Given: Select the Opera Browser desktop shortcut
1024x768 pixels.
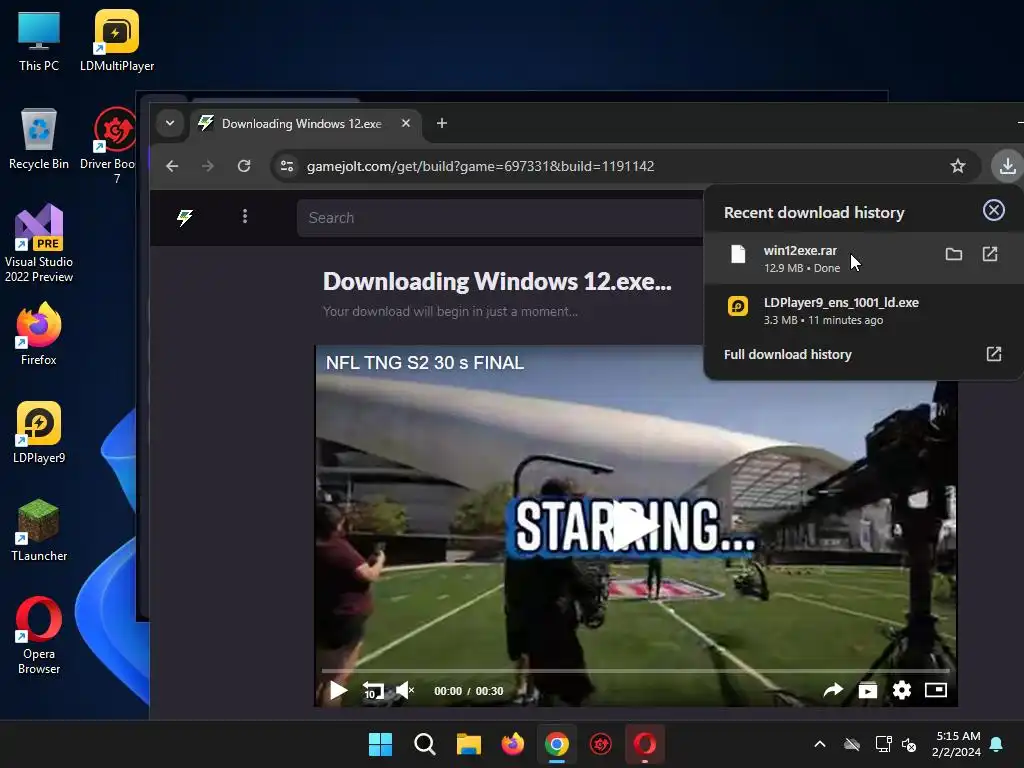Looking at the screenshot, I should click(x=39, y=635).
